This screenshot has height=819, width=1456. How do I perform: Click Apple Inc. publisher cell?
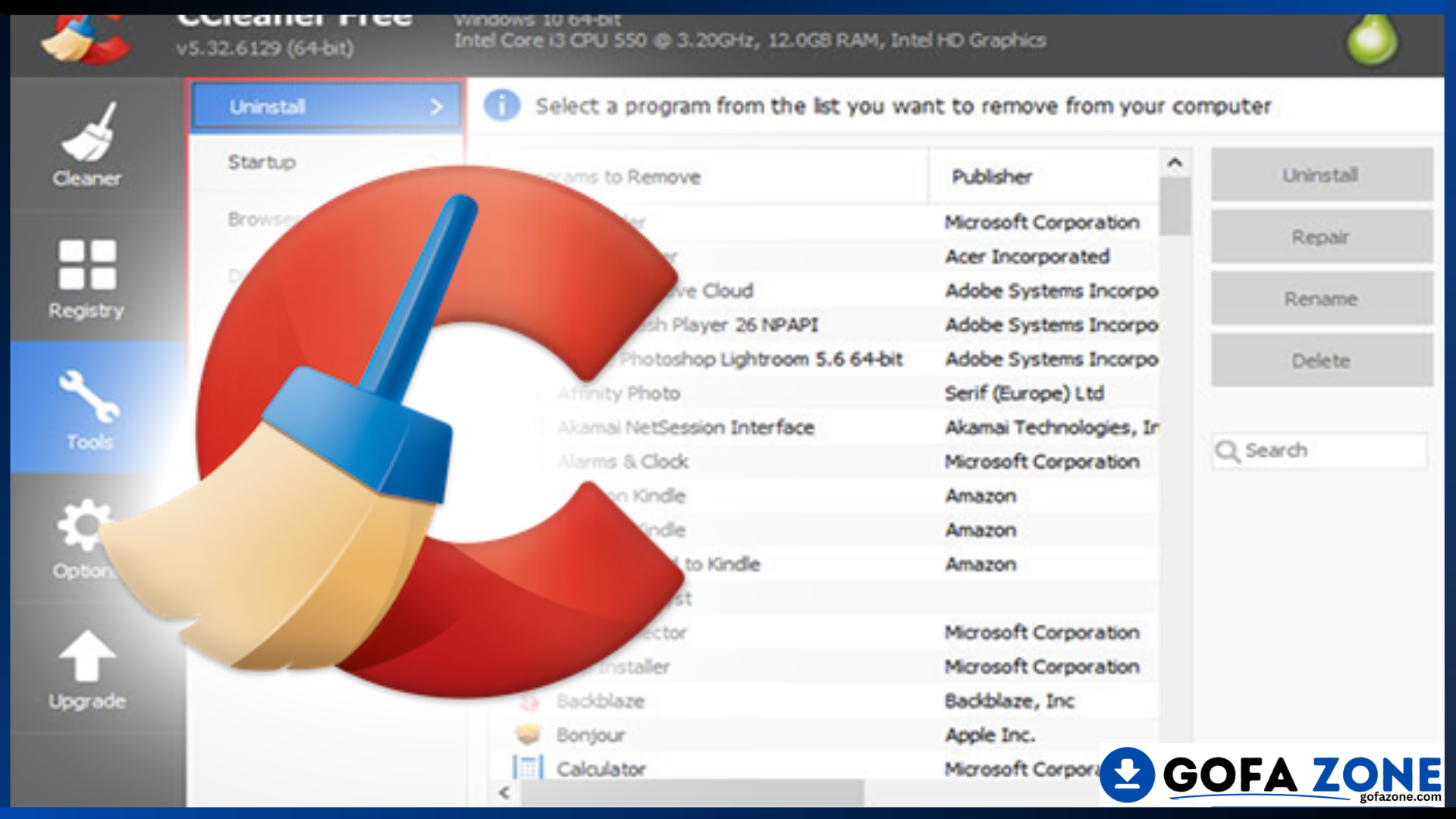click(x=990, y=735)
